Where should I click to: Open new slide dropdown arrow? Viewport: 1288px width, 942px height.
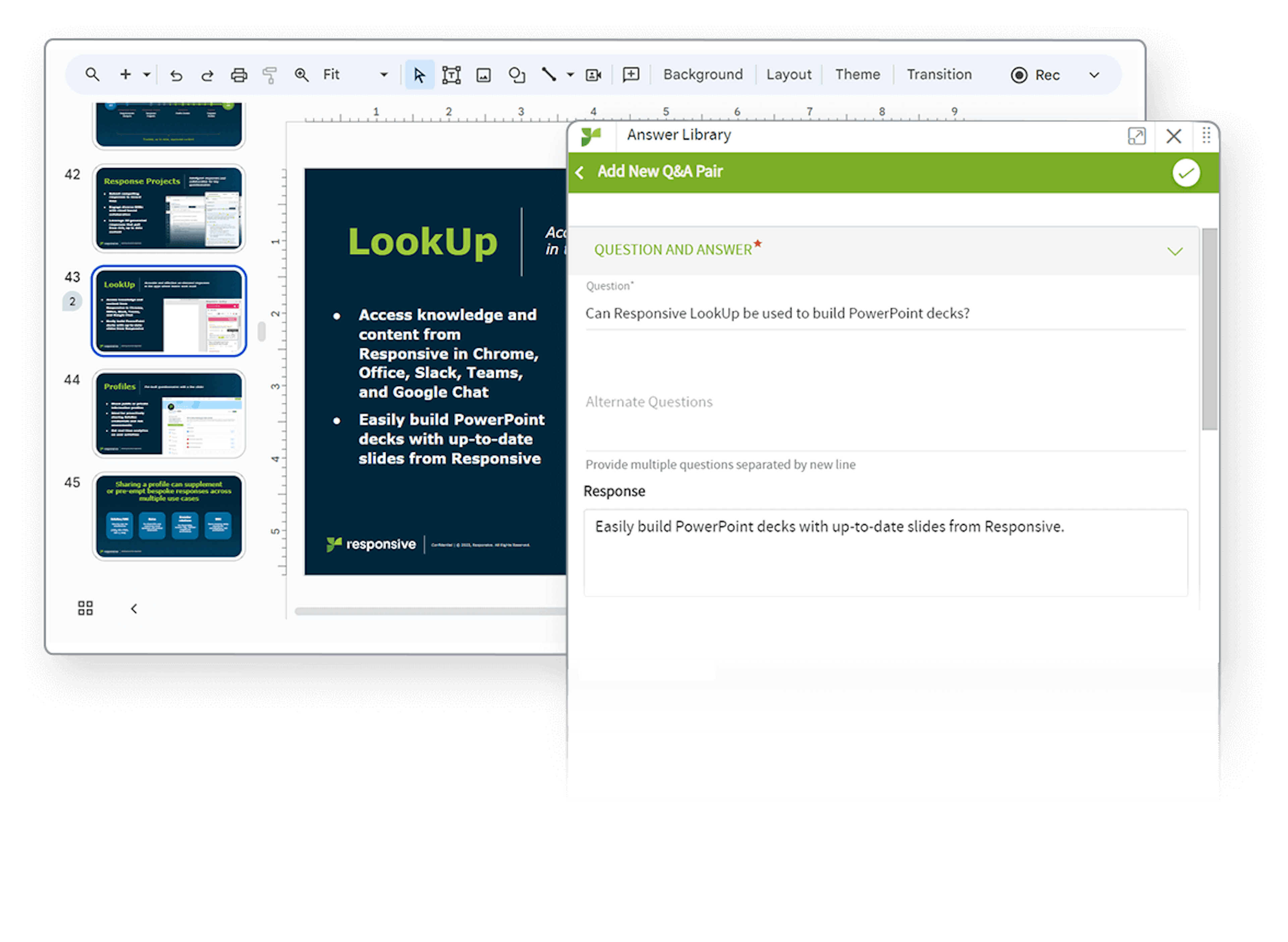pos(147,75)
